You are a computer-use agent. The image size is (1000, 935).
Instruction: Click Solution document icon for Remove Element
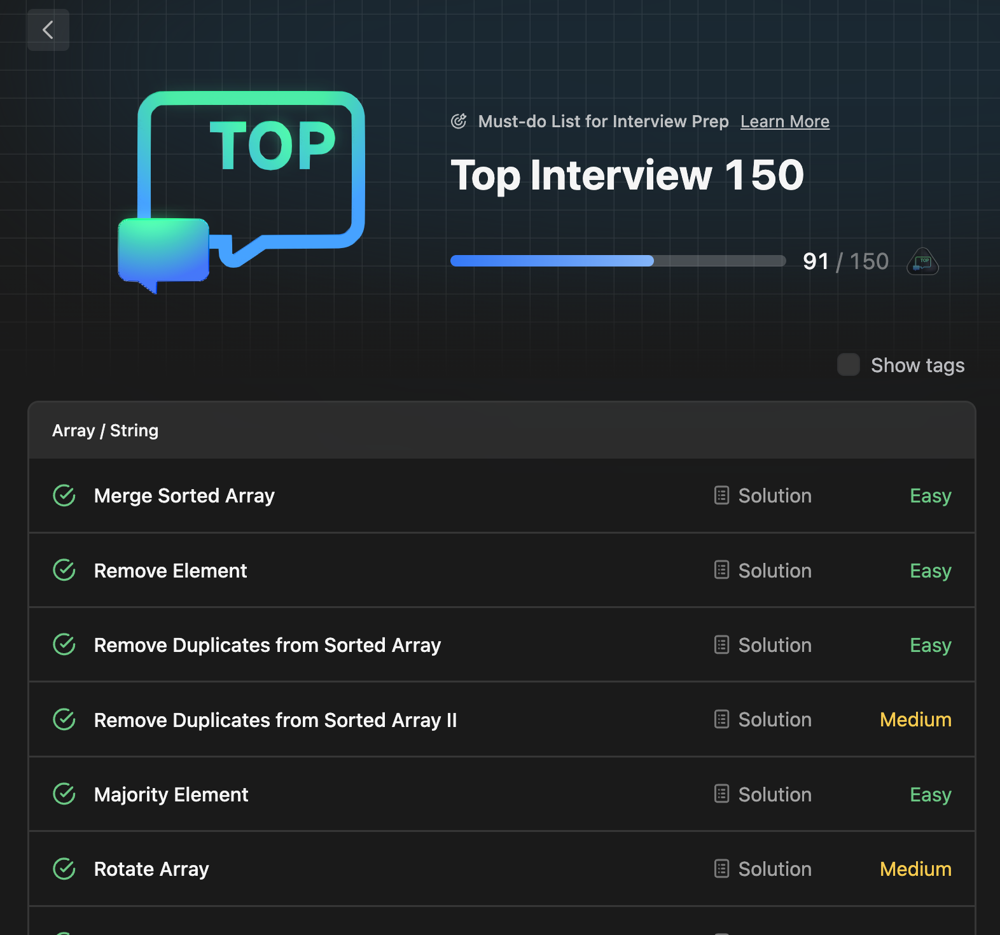coord(721,570)
